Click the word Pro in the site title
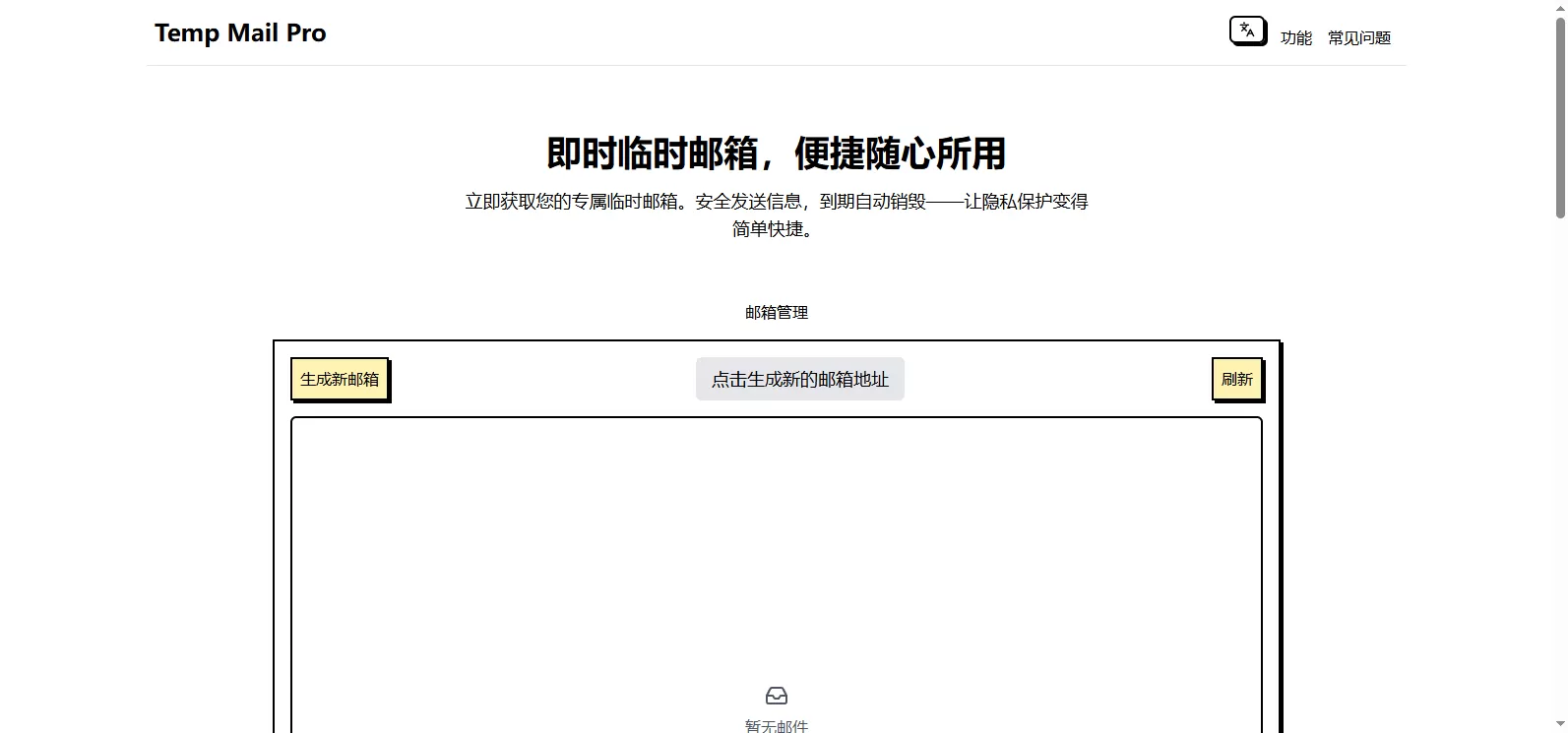The image size is (1568, 733). [x=306, y=33]
